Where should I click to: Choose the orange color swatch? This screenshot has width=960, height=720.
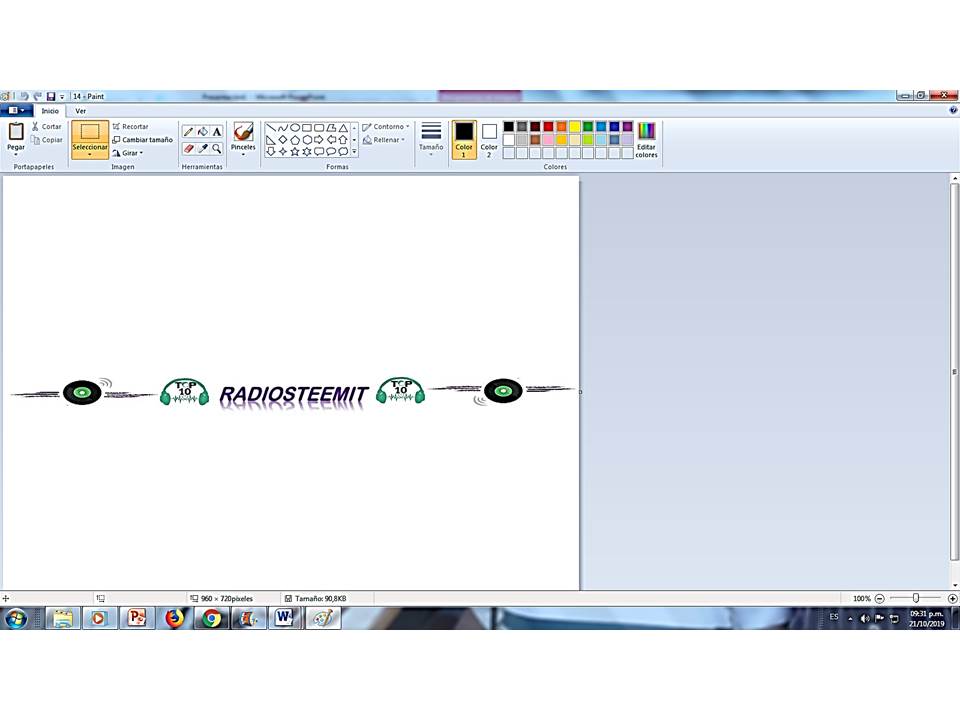point(561,127)
